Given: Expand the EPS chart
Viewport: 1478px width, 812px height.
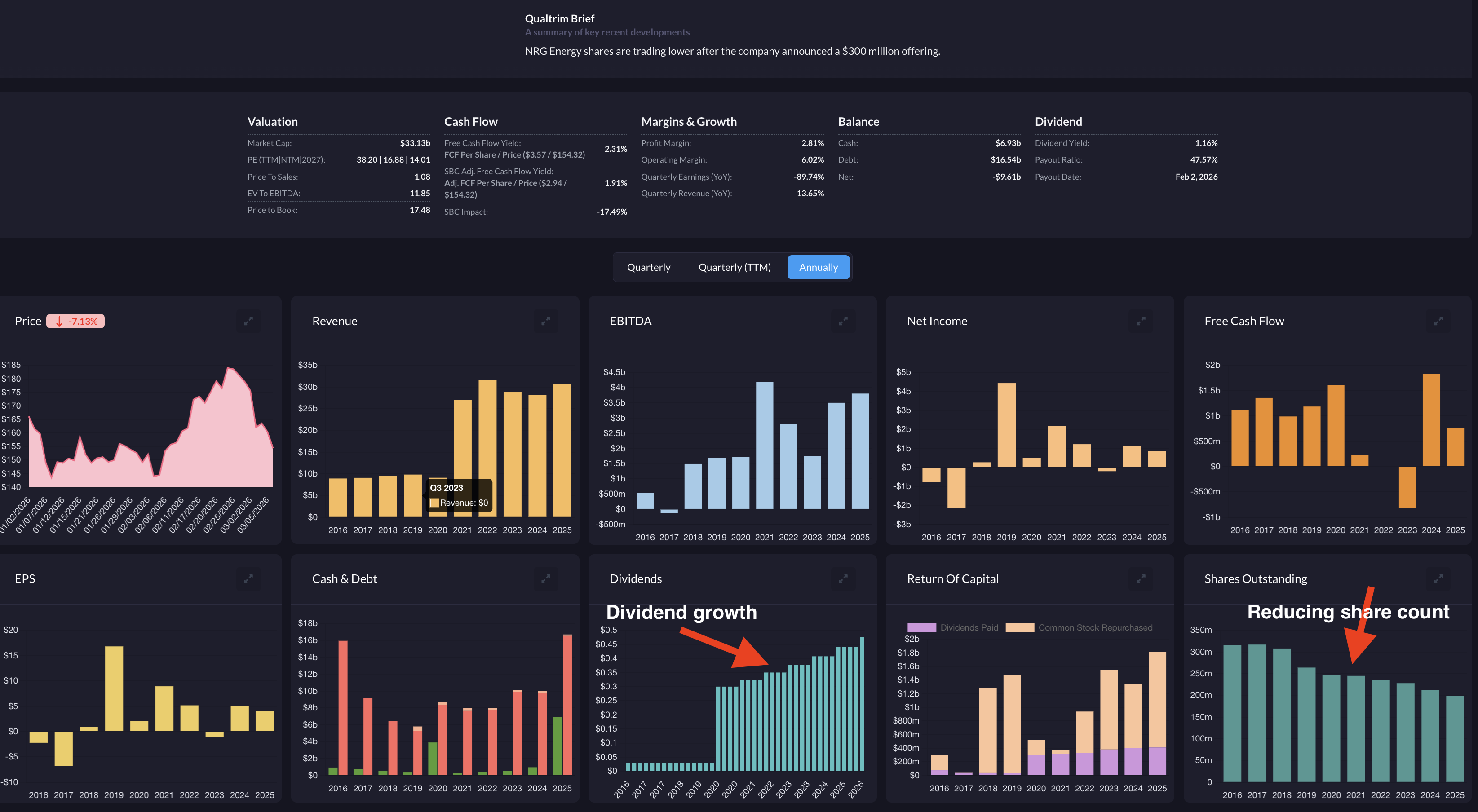Looking at the screenshot, I should coord(248,579).
